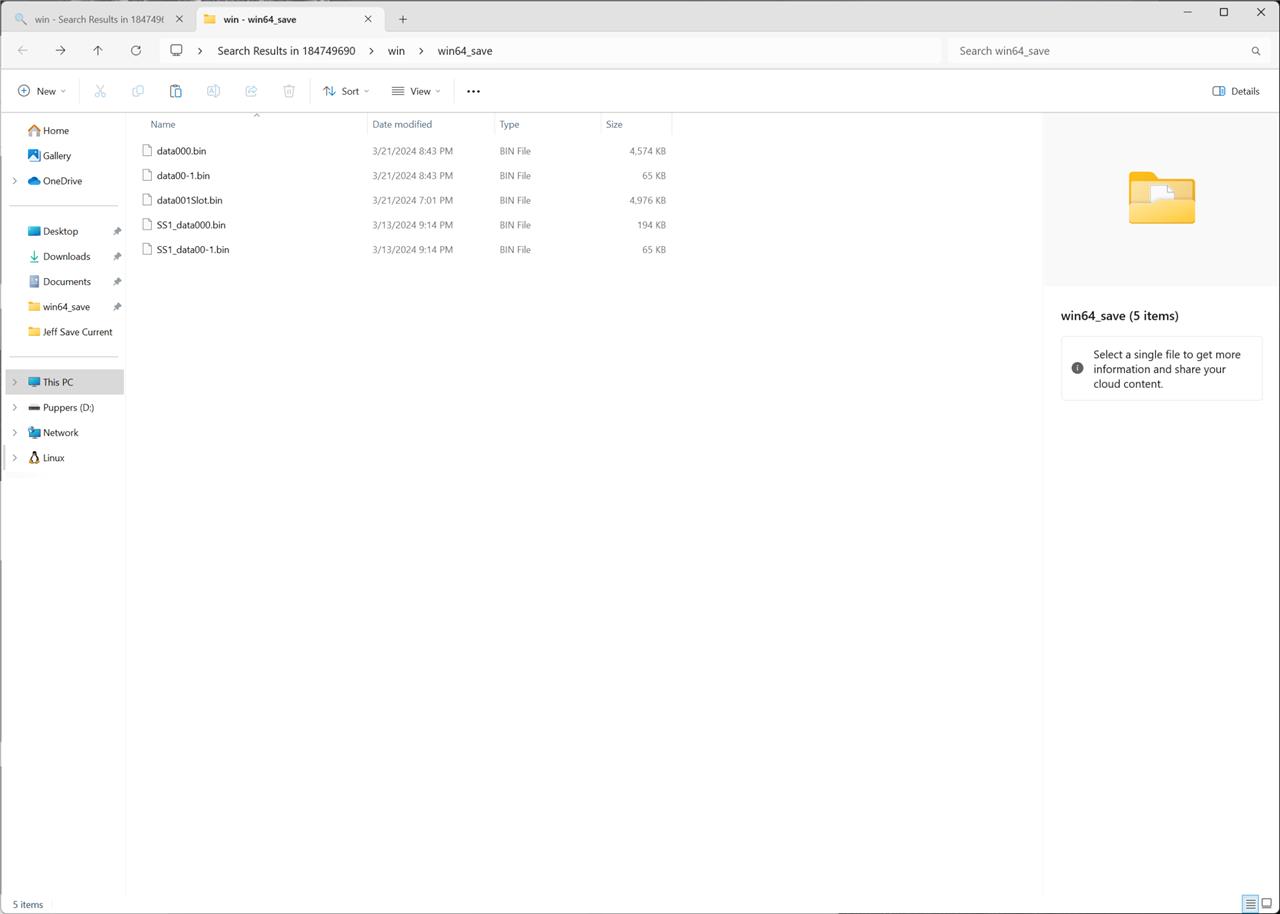
Task: Open Downloads folder in sidebar
Action: pyautogui.click(x=66, y=256)
